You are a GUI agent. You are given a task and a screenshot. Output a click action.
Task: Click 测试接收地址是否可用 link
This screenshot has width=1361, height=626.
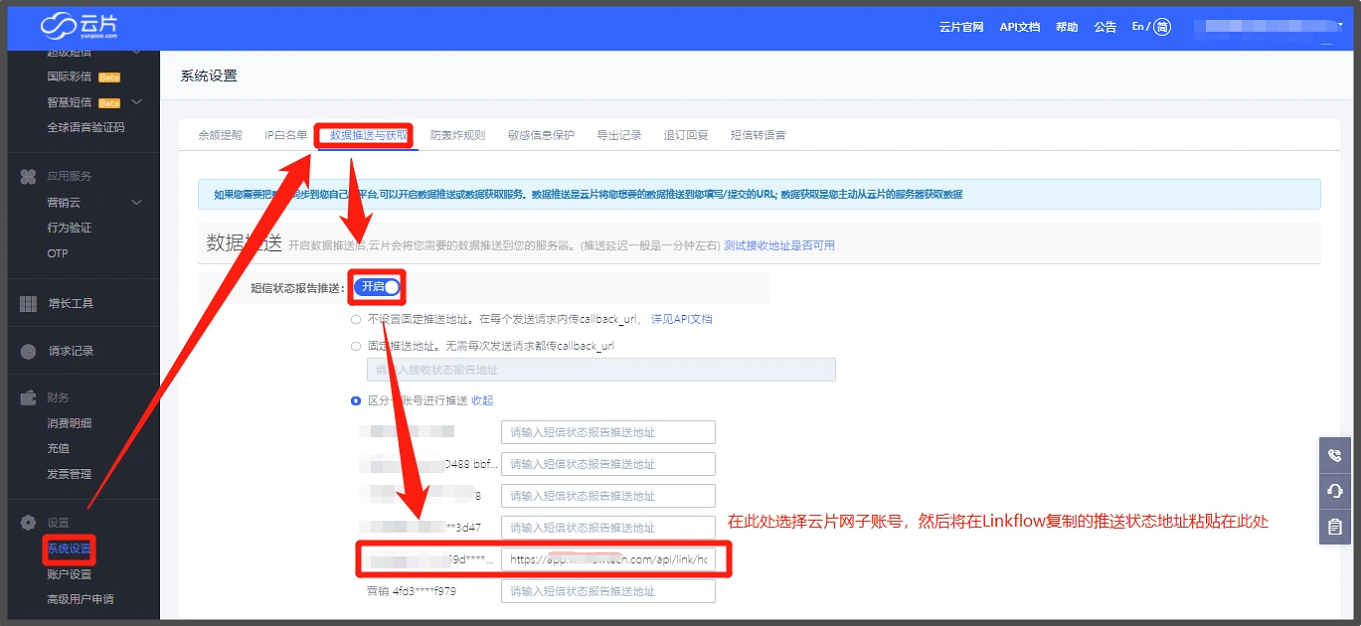click(x=780, y=245)
